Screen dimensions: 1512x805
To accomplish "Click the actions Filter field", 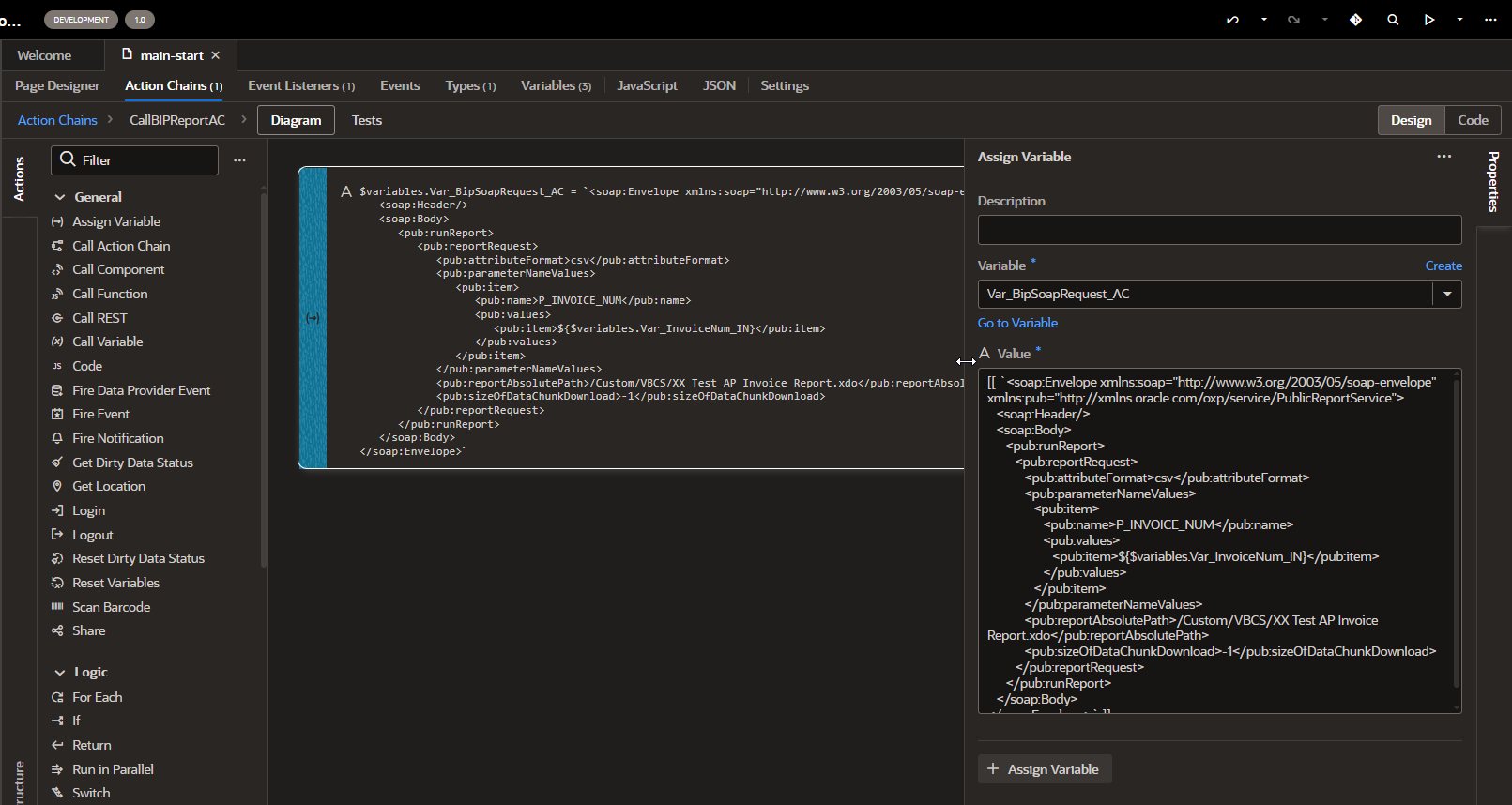I will [x=134, y=160].
